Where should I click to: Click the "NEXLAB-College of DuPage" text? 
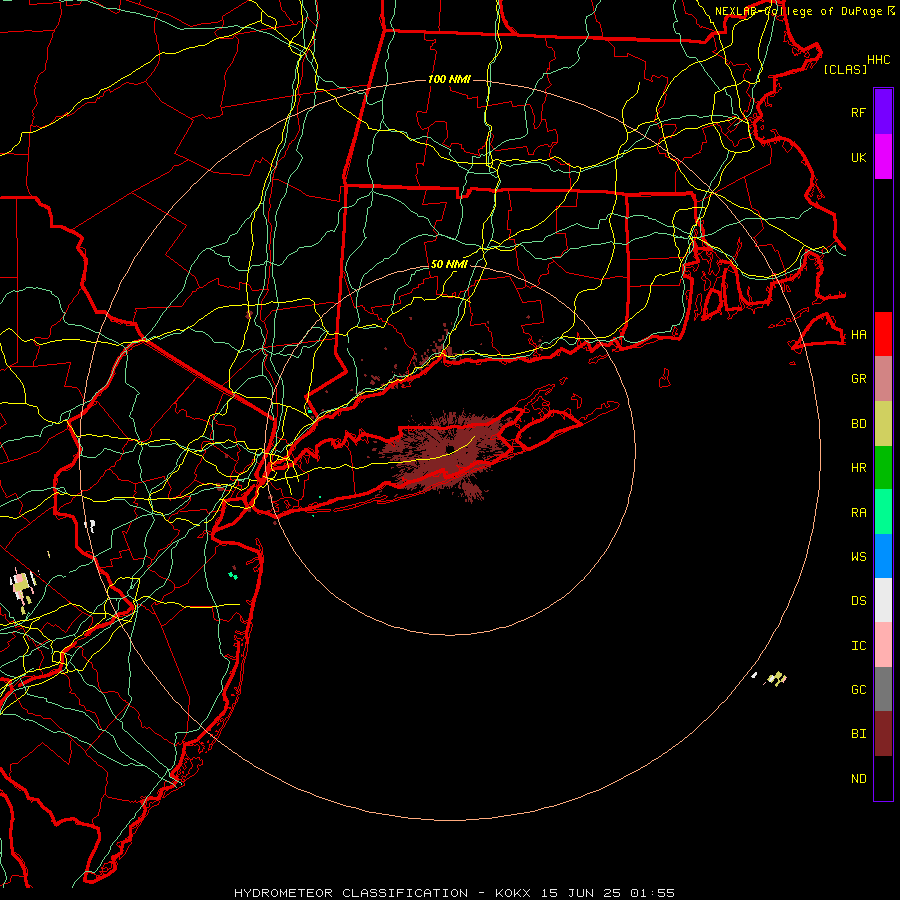click(x=798, y=11)
